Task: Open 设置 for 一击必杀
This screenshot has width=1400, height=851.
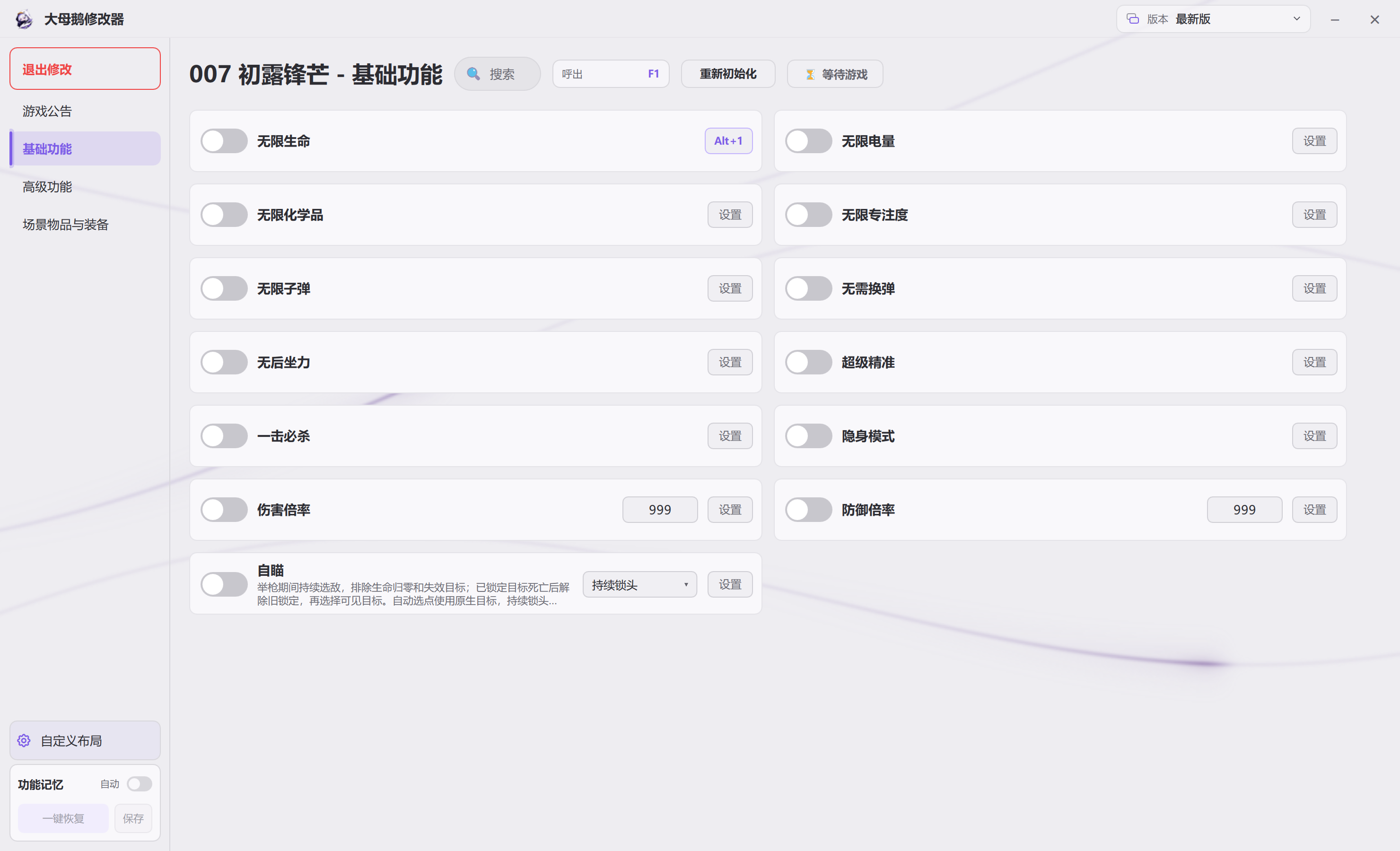Action: (x=730, y=436)
